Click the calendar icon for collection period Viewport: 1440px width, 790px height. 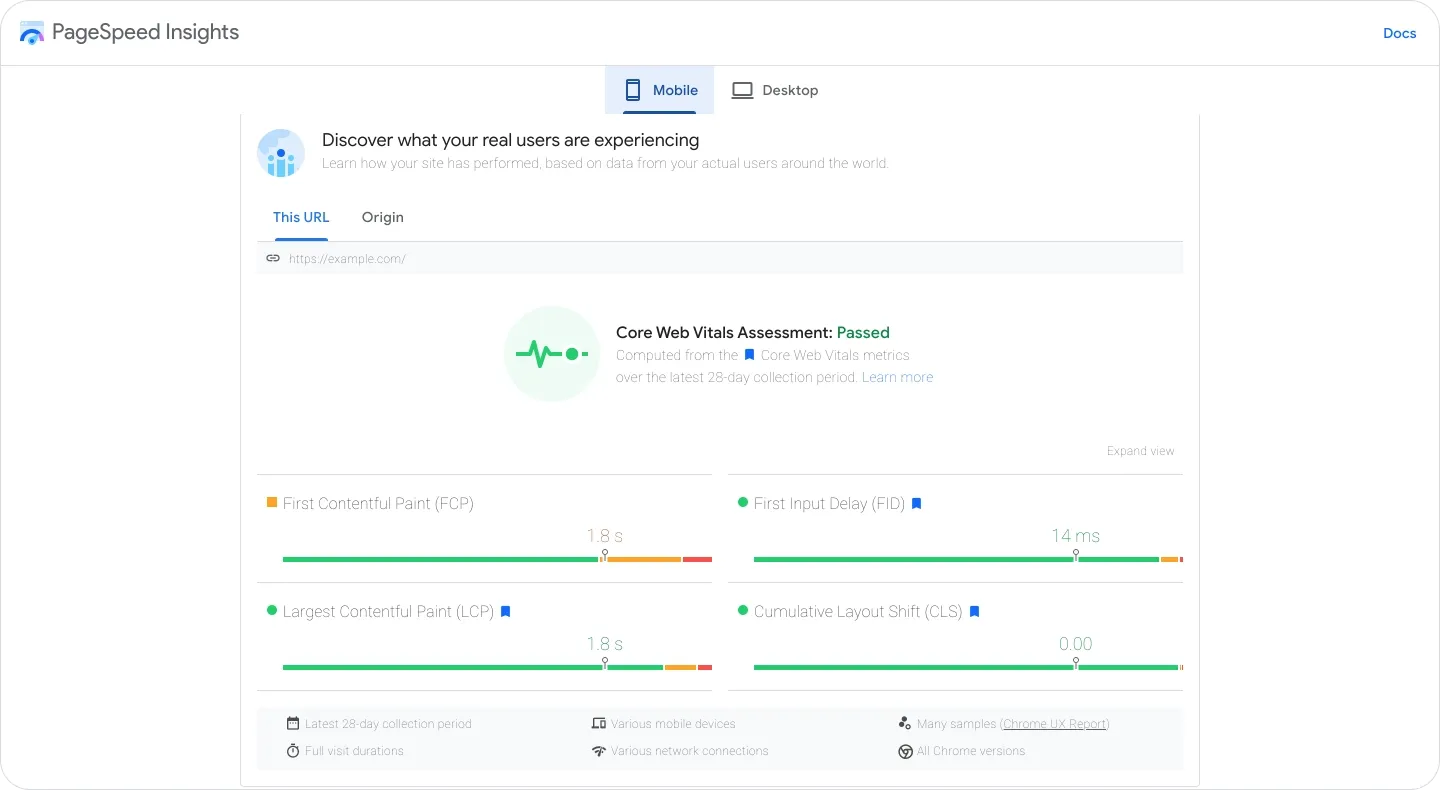coord(293,723)
